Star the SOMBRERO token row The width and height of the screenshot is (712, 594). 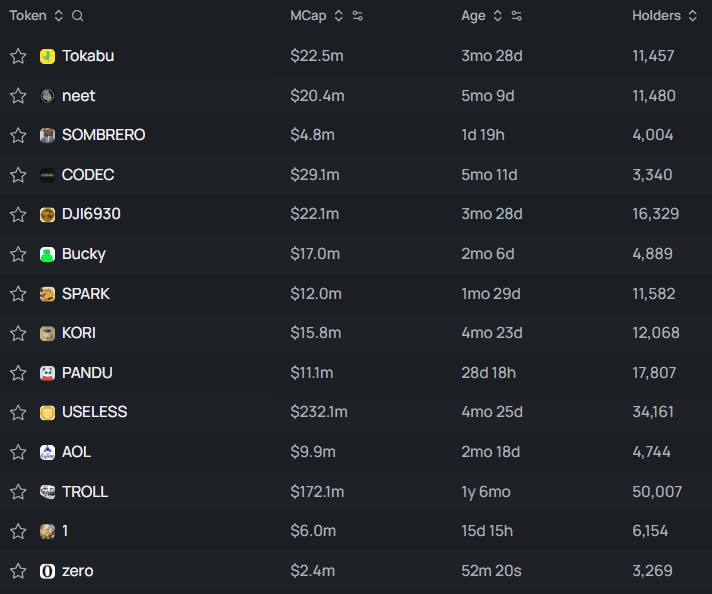pos(18,135)
